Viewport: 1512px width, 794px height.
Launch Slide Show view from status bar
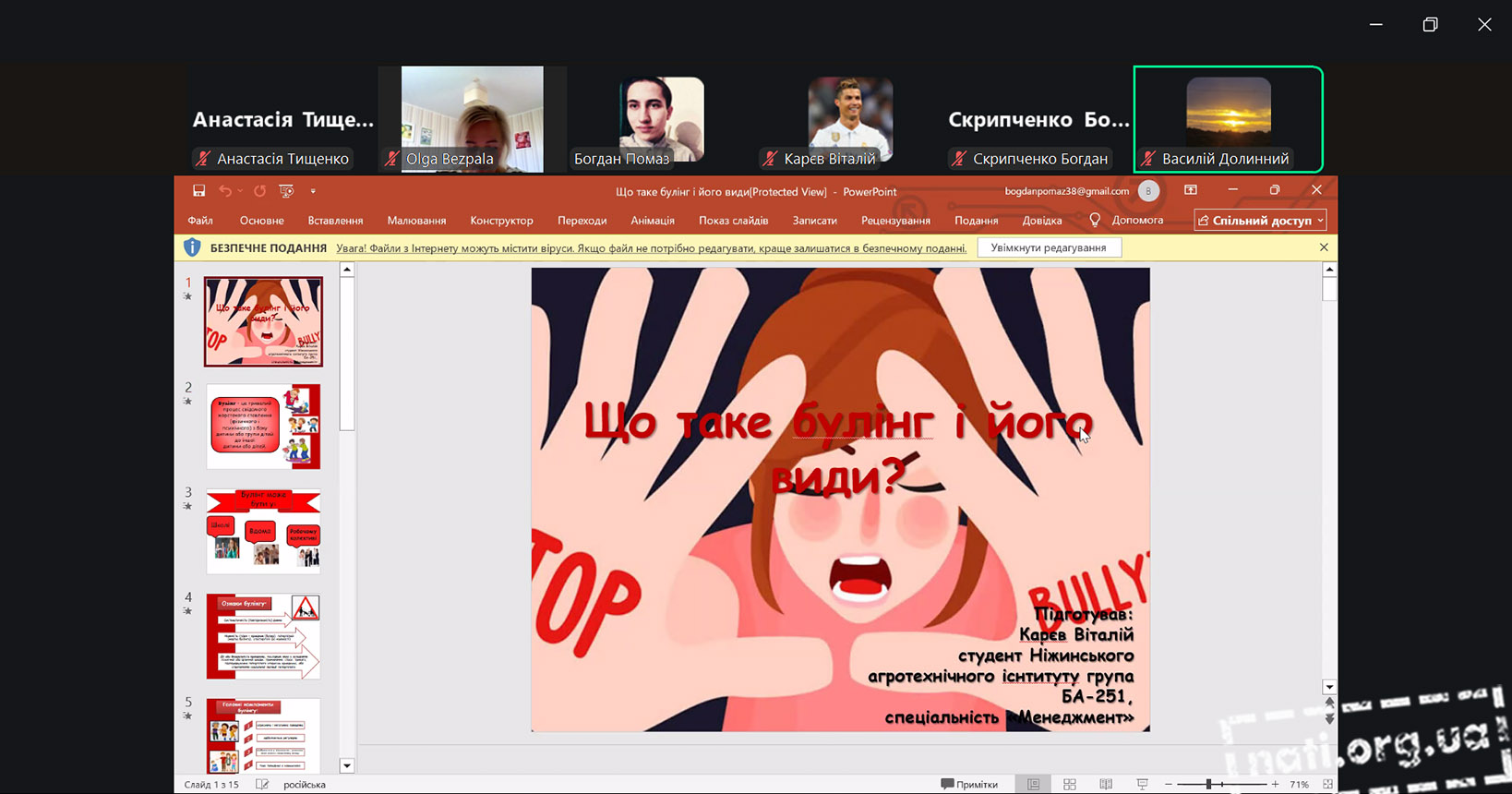point(1142,784)
